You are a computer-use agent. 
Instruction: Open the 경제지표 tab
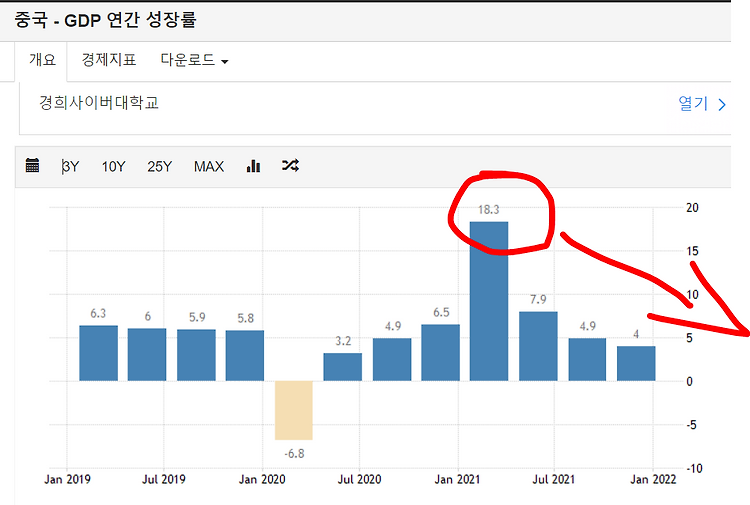109,60
